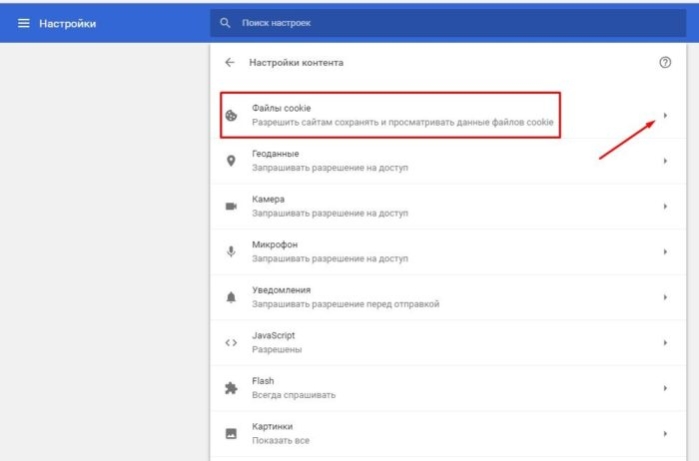This screenshot has height=461, width=699.
Task: Open the Flash setting
Action: (x=448, y=388)
